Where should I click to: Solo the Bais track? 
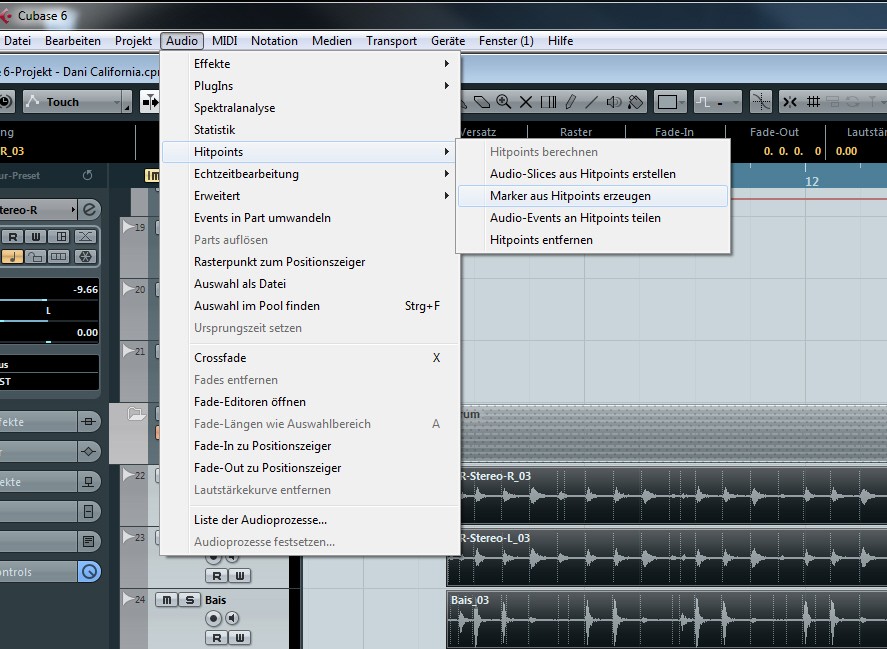pos(190,600)
